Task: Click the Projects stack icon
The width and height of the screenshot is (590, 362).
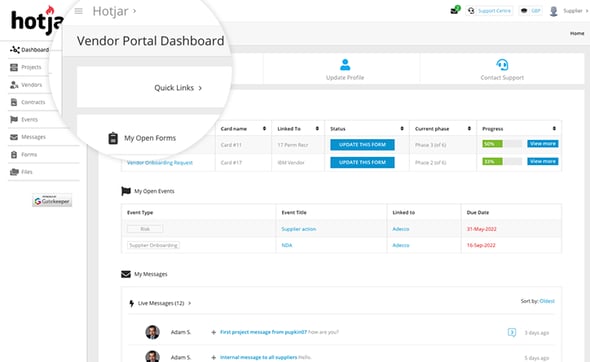Action: (x=14, y=67)
